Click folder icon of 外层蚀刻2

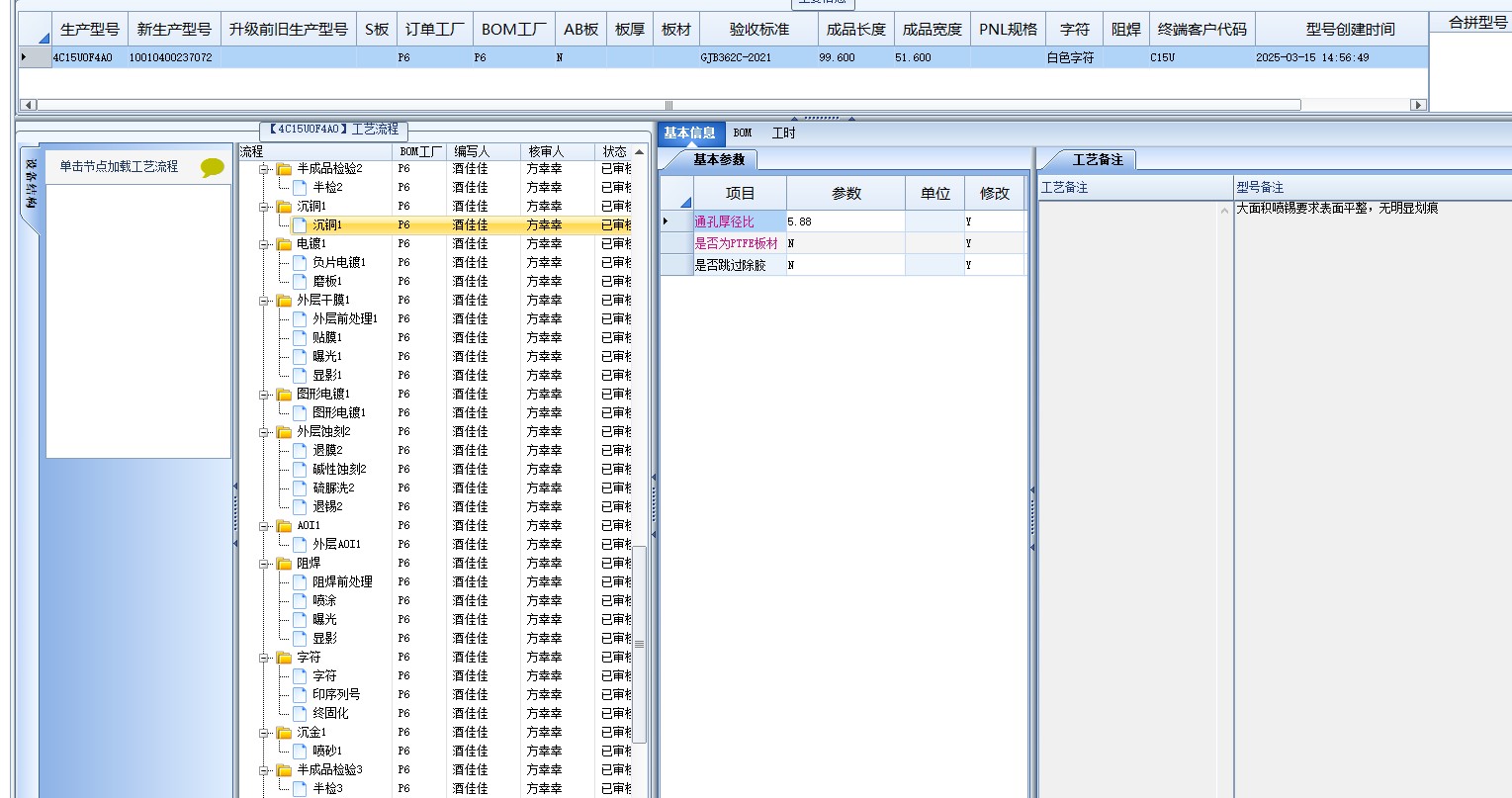[x=284, y=432]
